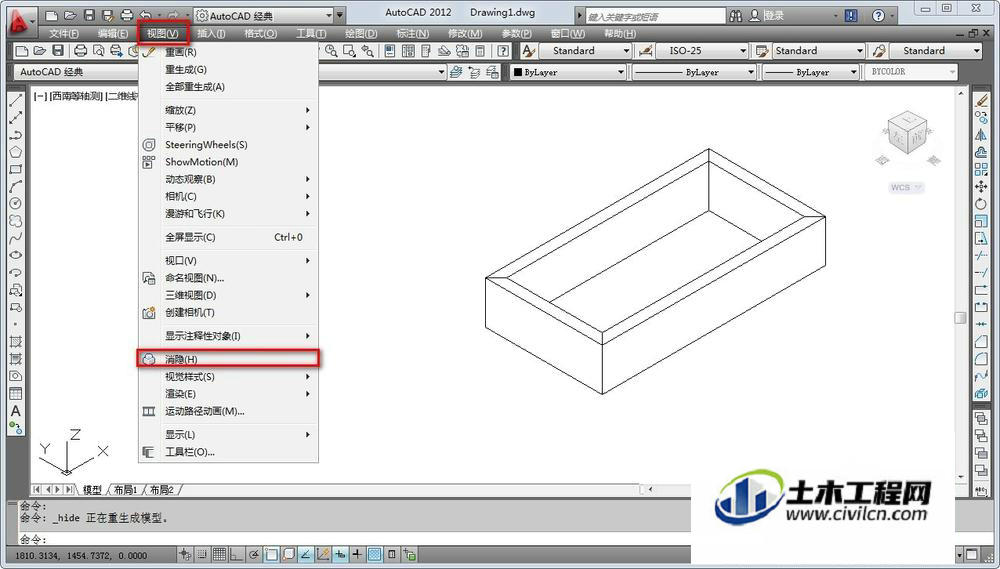The width and height of the screenshot is (1000, 569).
Task: Click the Array tool in modify toolbar
Action: (x=982, y=169)
